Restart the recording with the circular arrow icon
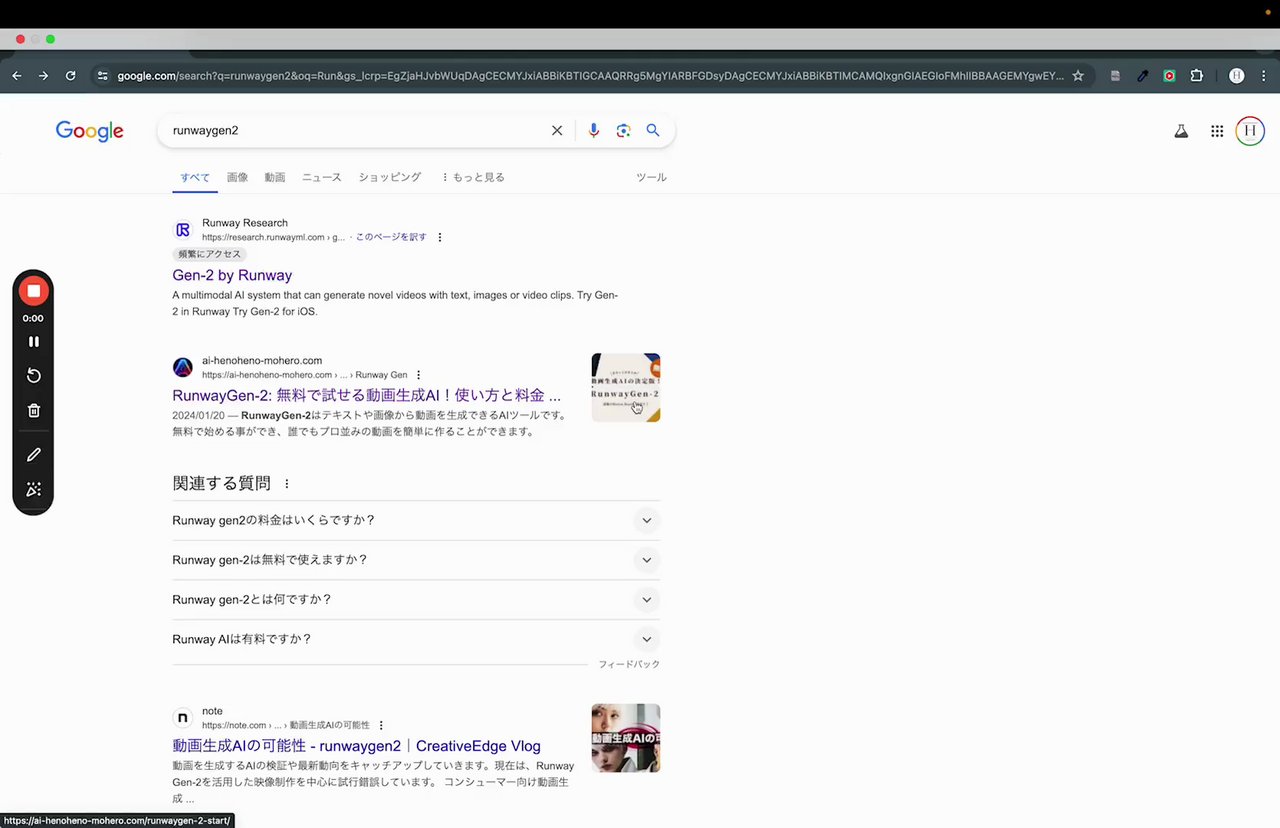 tap(33, 375)
